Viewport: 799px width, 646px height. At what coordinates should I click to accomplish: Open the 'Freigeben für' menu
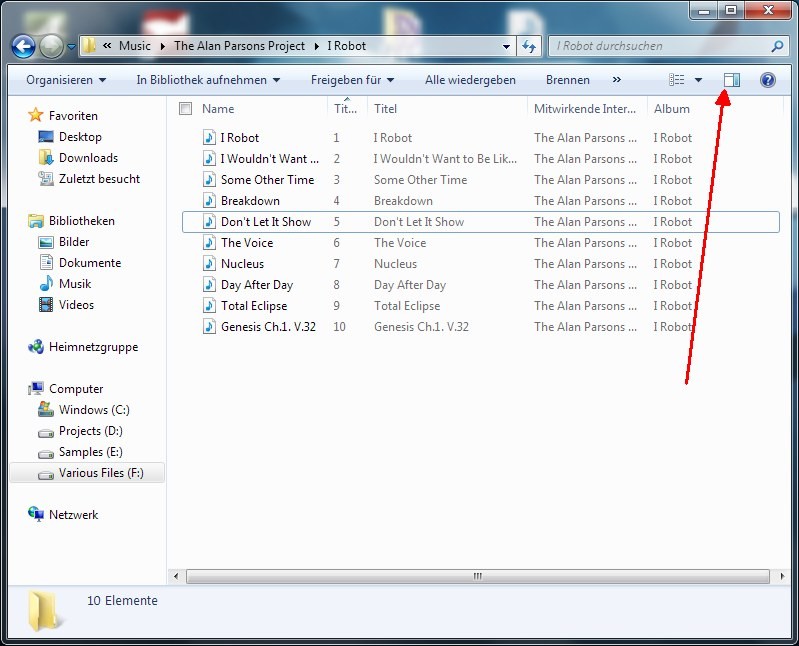352,80
